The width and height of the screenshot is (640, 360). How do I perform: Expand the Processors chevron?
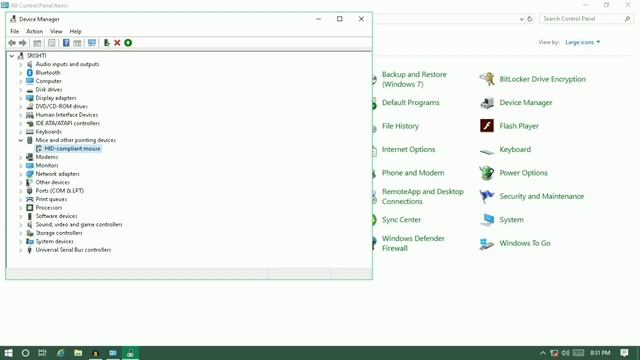(x=20, y=208)
